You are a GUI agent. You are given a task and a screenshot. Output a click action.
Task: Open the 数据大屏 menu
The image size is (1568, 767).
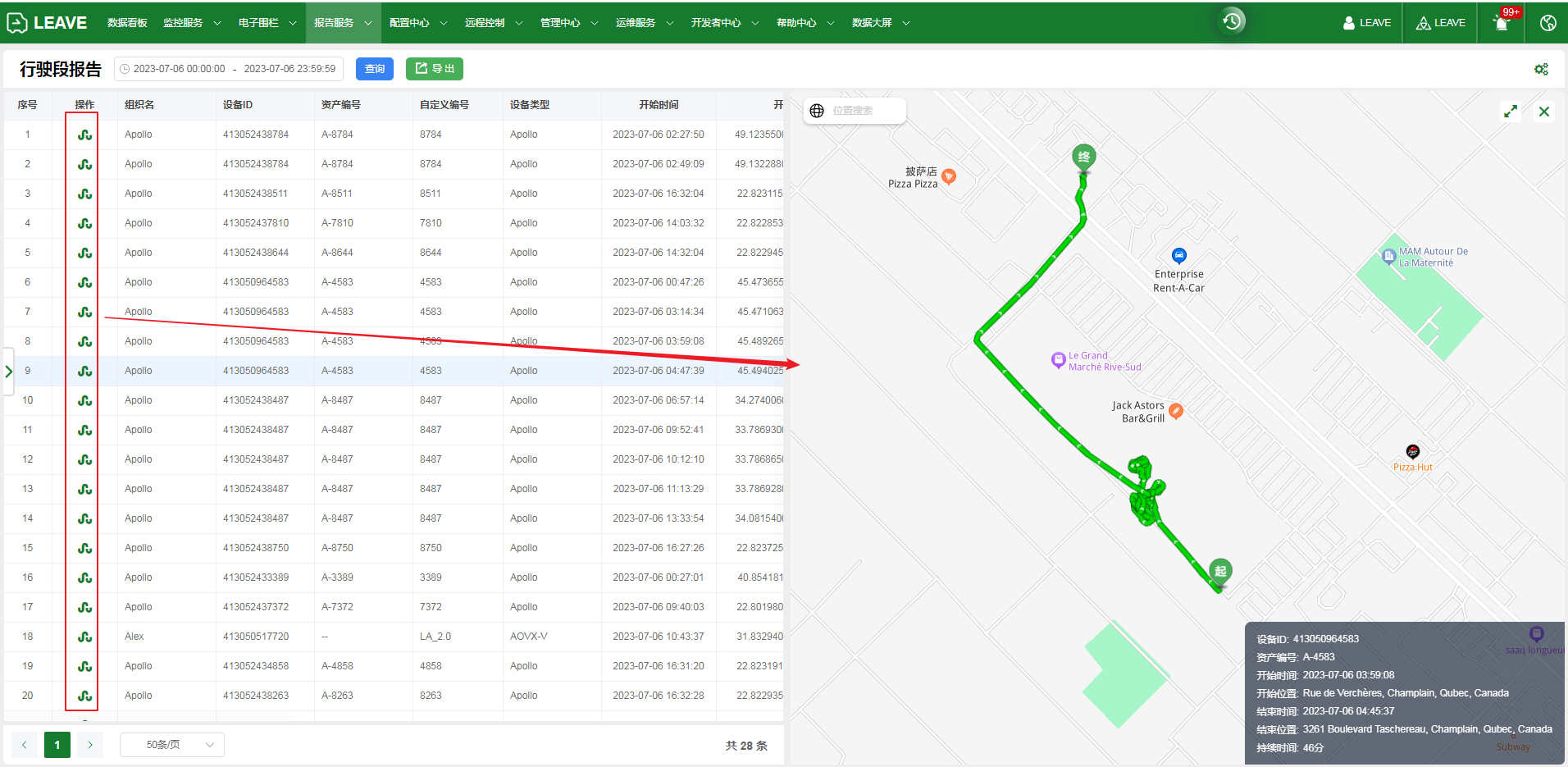pyautogui.click(x=880, y=23)
